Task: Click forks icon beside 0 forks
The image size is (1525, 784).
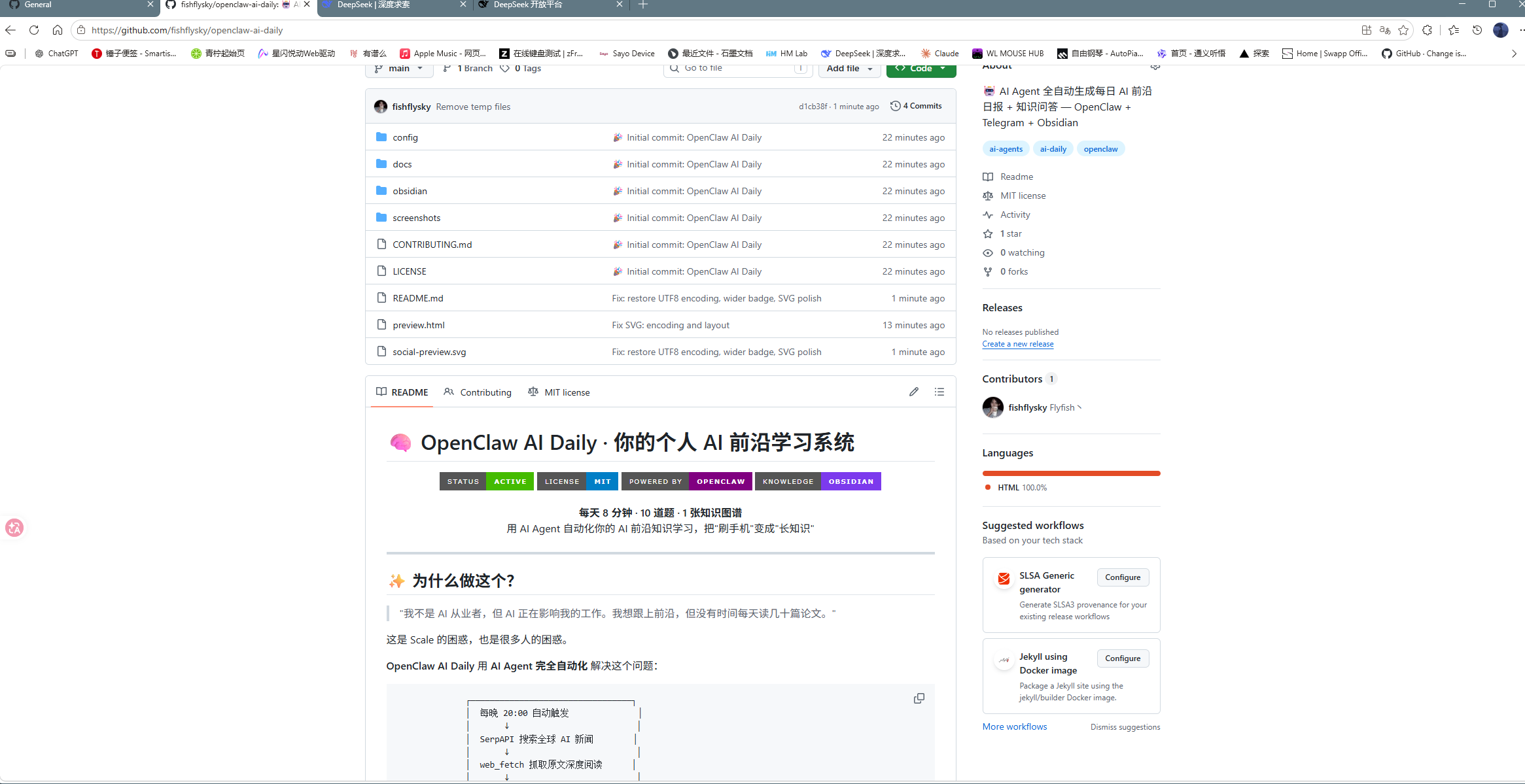Action: tap(988, 271)
